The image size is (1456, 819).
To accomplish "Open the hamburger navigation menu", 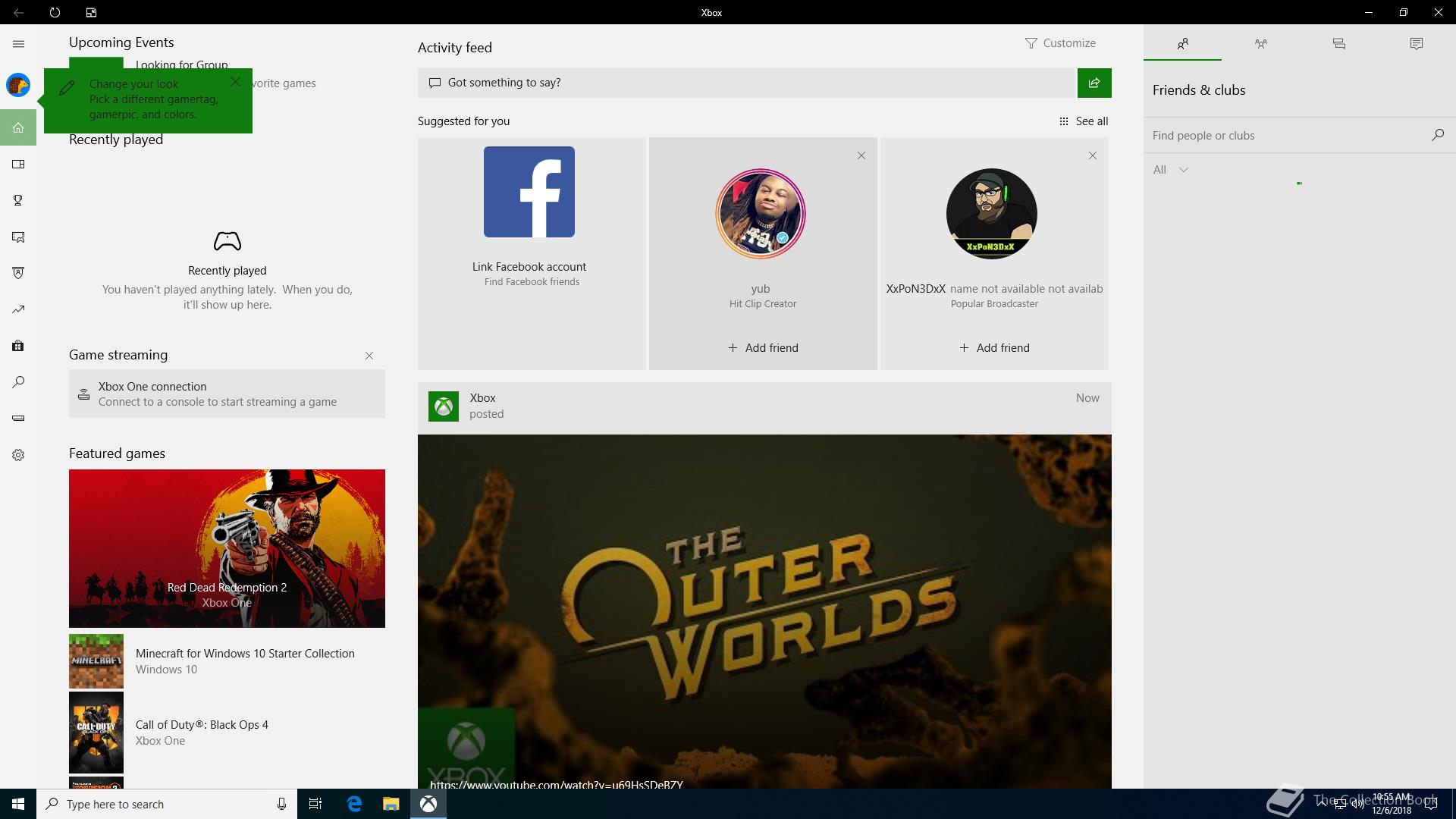I will [x=18, y=44].
